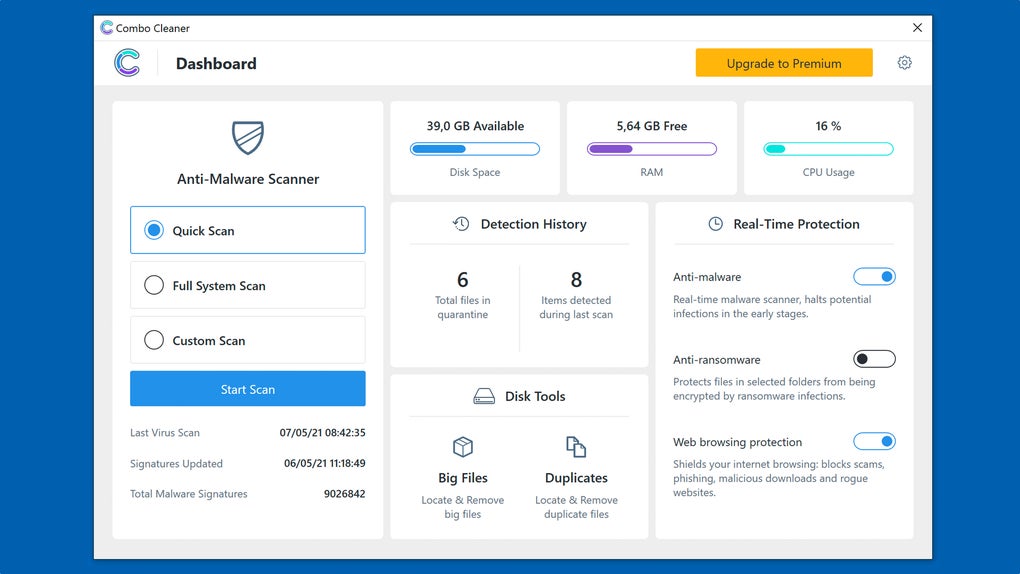
Task: Open the Duplicates documents icon
Action: pos(576,447)
